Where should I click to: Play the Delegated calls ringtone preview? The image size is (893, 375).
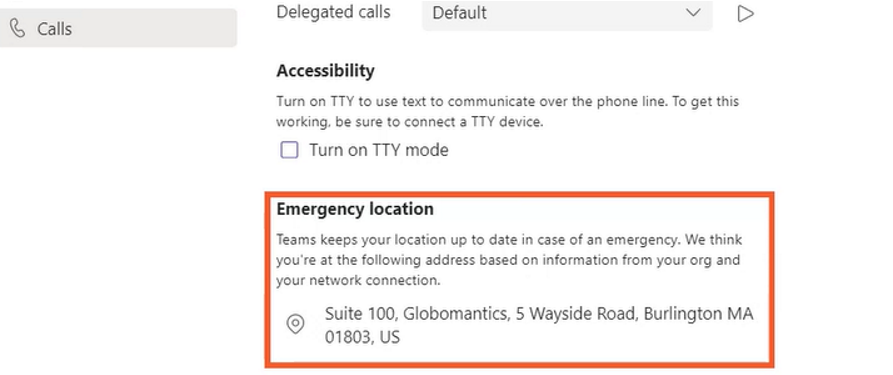(x=745, y=13)
